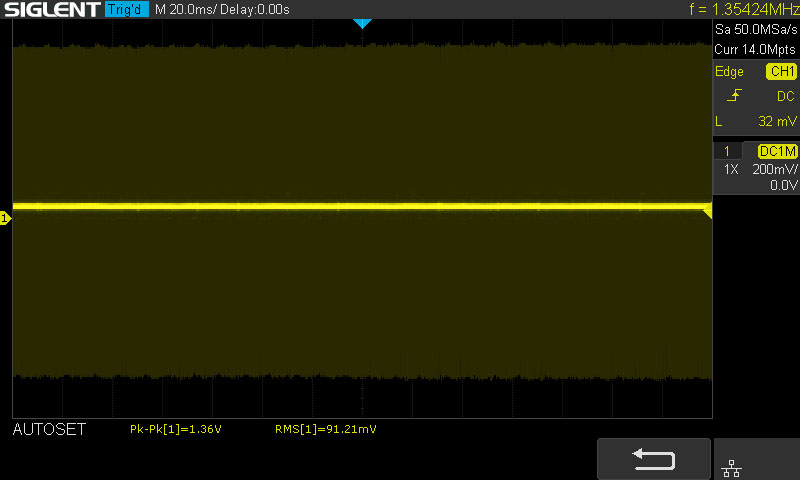Click the 0.0V channel offset value

click(784, 185)
